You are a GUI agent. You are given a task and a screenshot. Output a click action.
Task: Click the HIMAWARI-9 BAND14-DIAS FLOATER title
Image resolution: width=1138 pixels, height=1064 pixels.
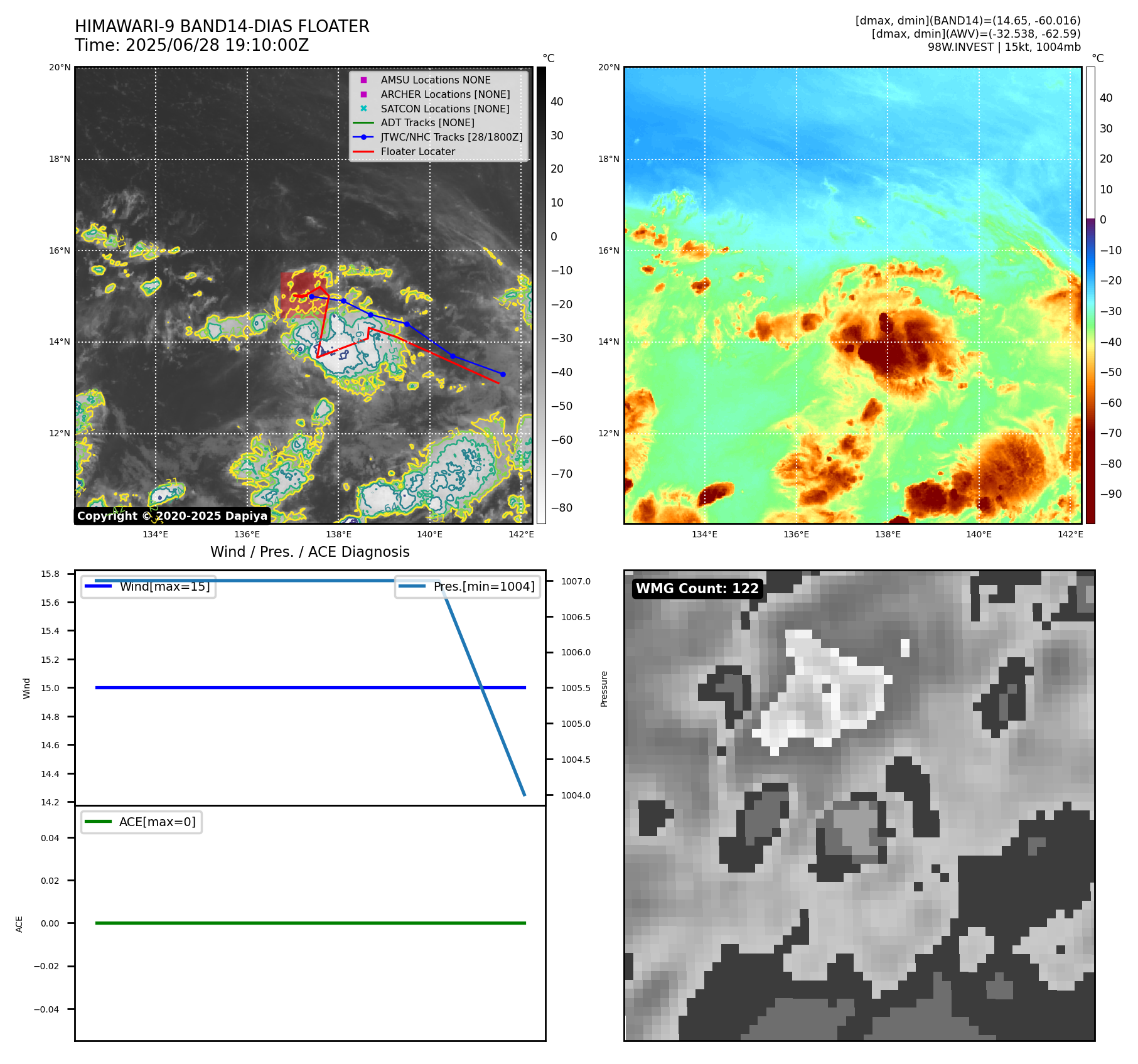(x=222, y=26)
